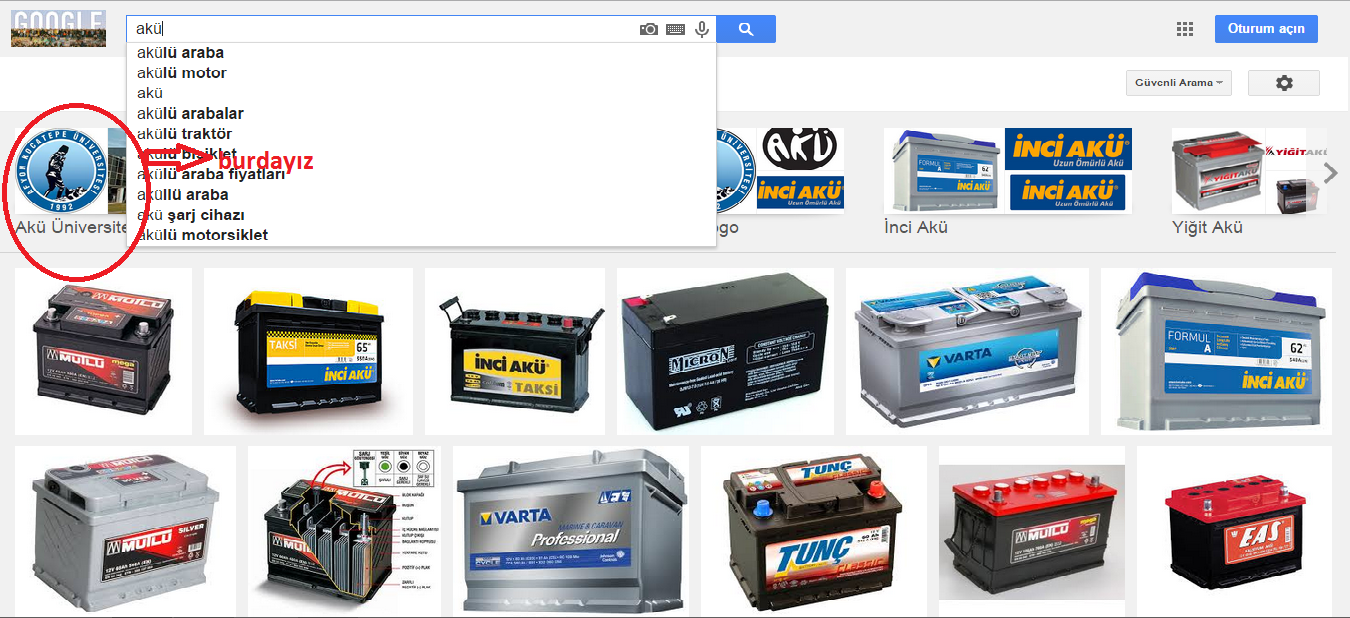Open the Mutlu Mega battery image result
Screen dimensions: 1350x618
[103, 351]
